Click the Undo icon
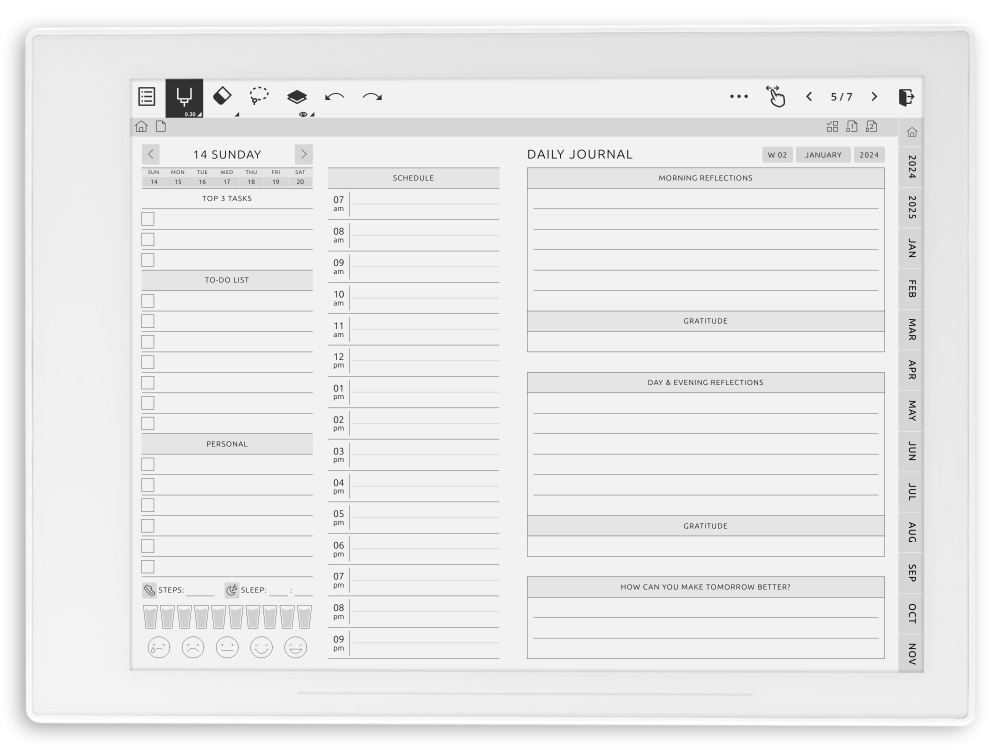 coord(335,95)
